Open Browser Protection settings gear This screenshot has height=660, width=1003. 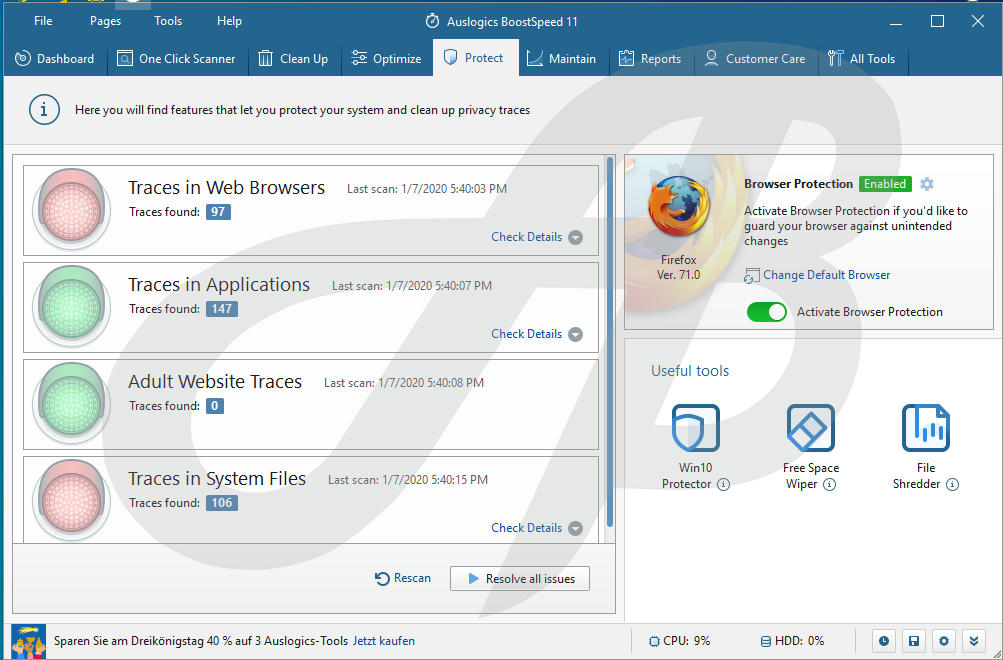point(926,184)
